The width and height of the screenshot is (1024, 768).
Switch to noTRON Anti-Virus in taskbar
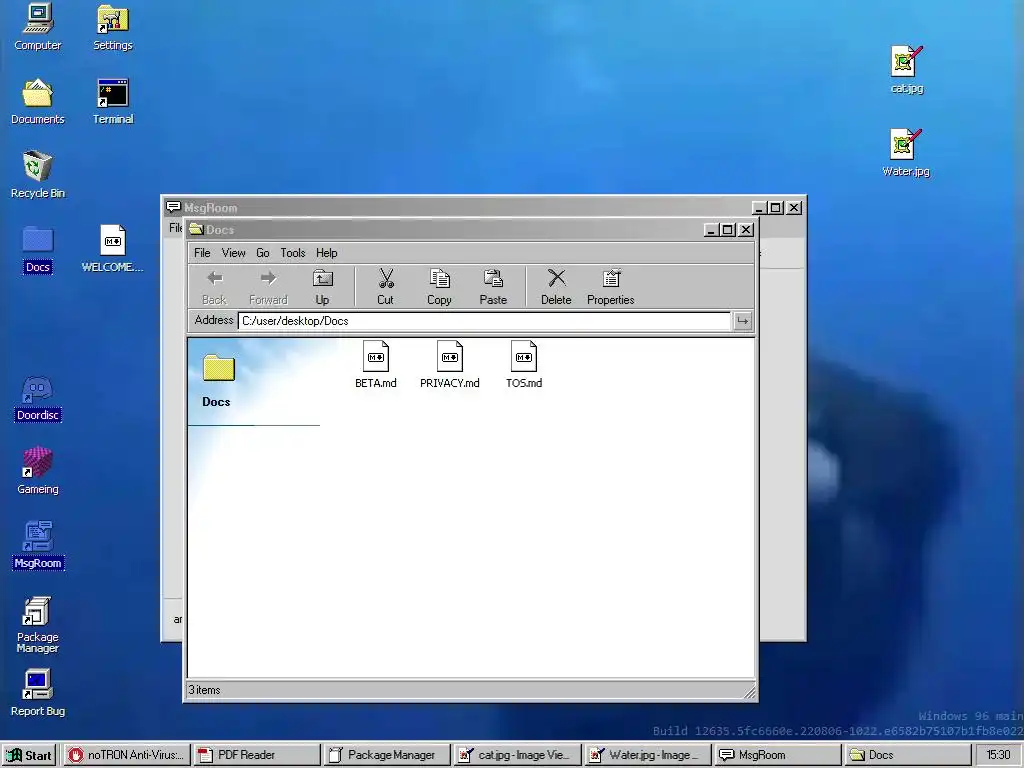127,755
